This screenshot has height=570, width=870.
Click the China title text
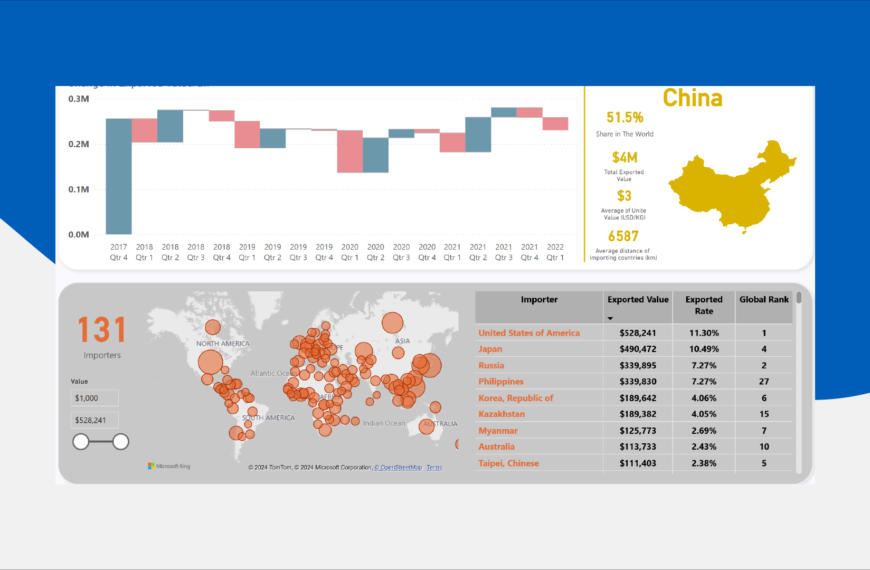pos(692,98)
